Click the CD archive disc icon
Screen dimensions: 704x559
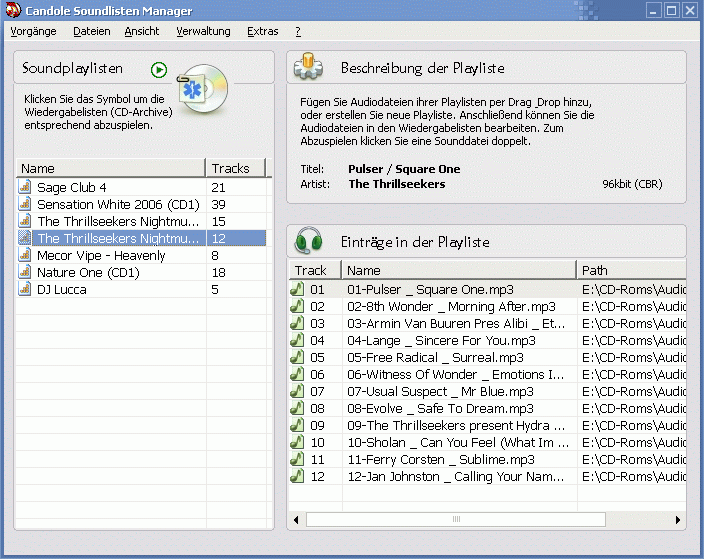pyautogui.click(x=203, y=87)
